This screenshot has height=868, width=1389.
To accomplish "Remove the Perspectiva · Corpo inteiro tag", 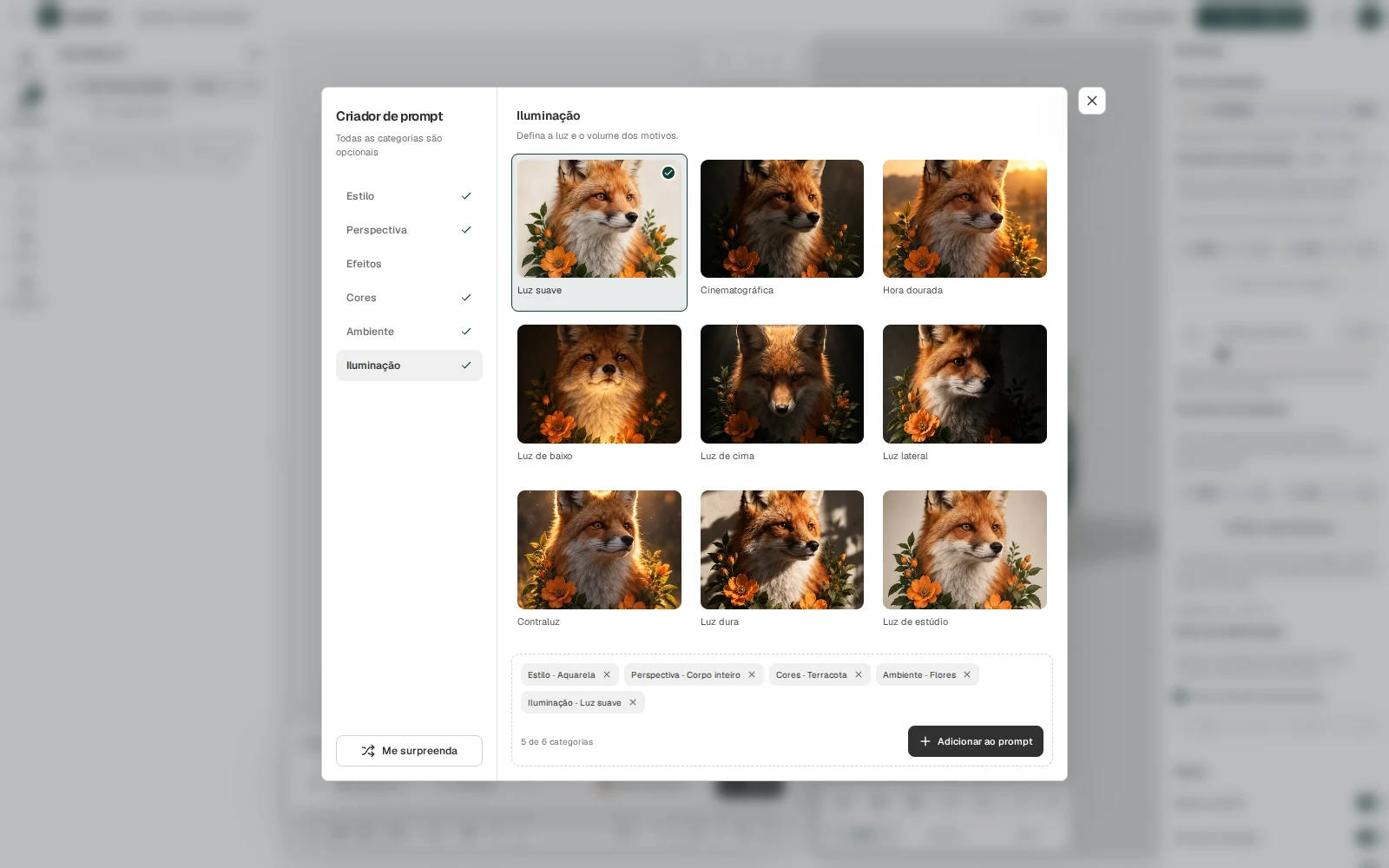I will pos(752,674).
